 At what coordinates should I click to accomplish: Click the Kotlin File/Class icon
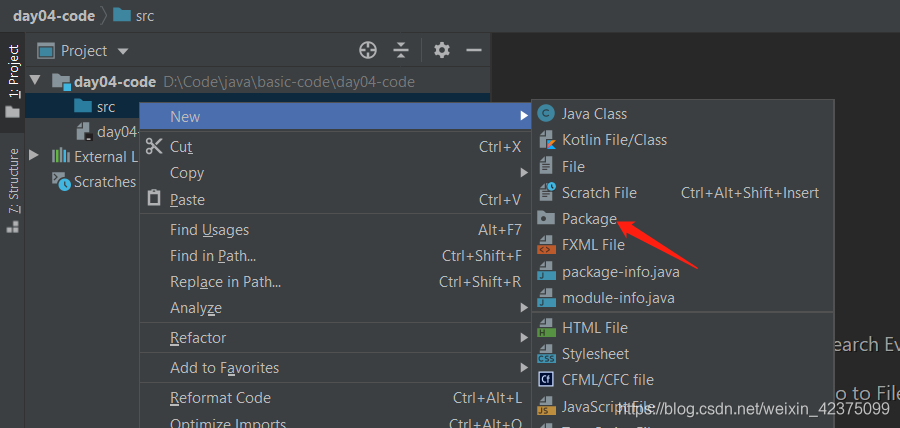tap(547, 139)
